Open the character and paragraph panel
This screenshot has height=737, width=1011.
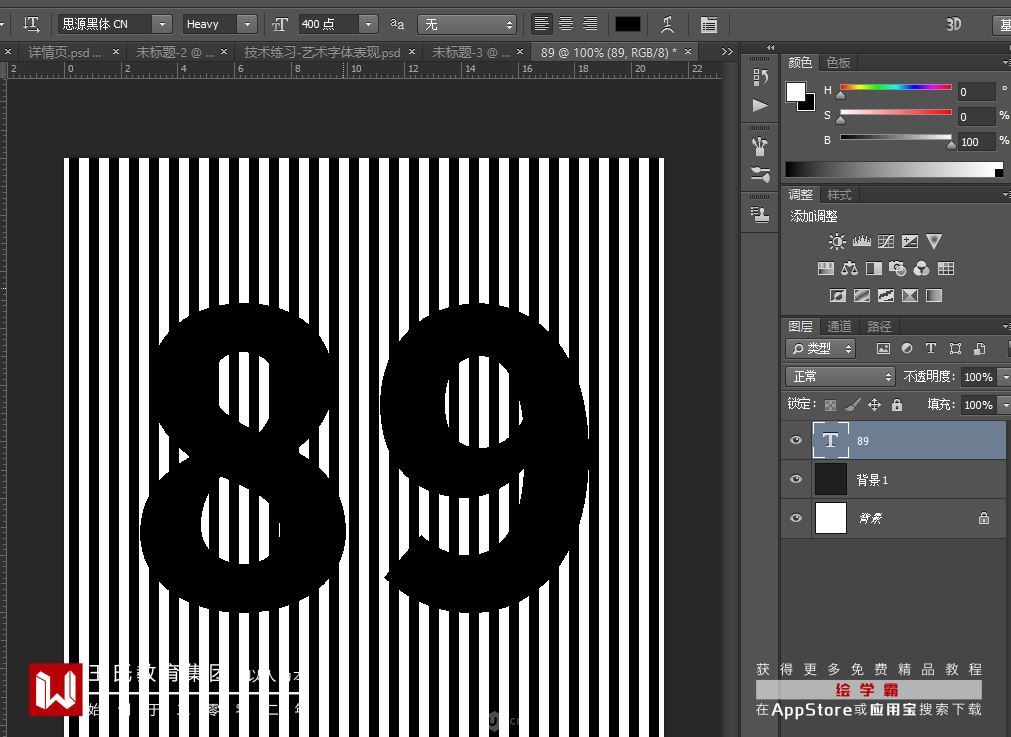[708, 24]
